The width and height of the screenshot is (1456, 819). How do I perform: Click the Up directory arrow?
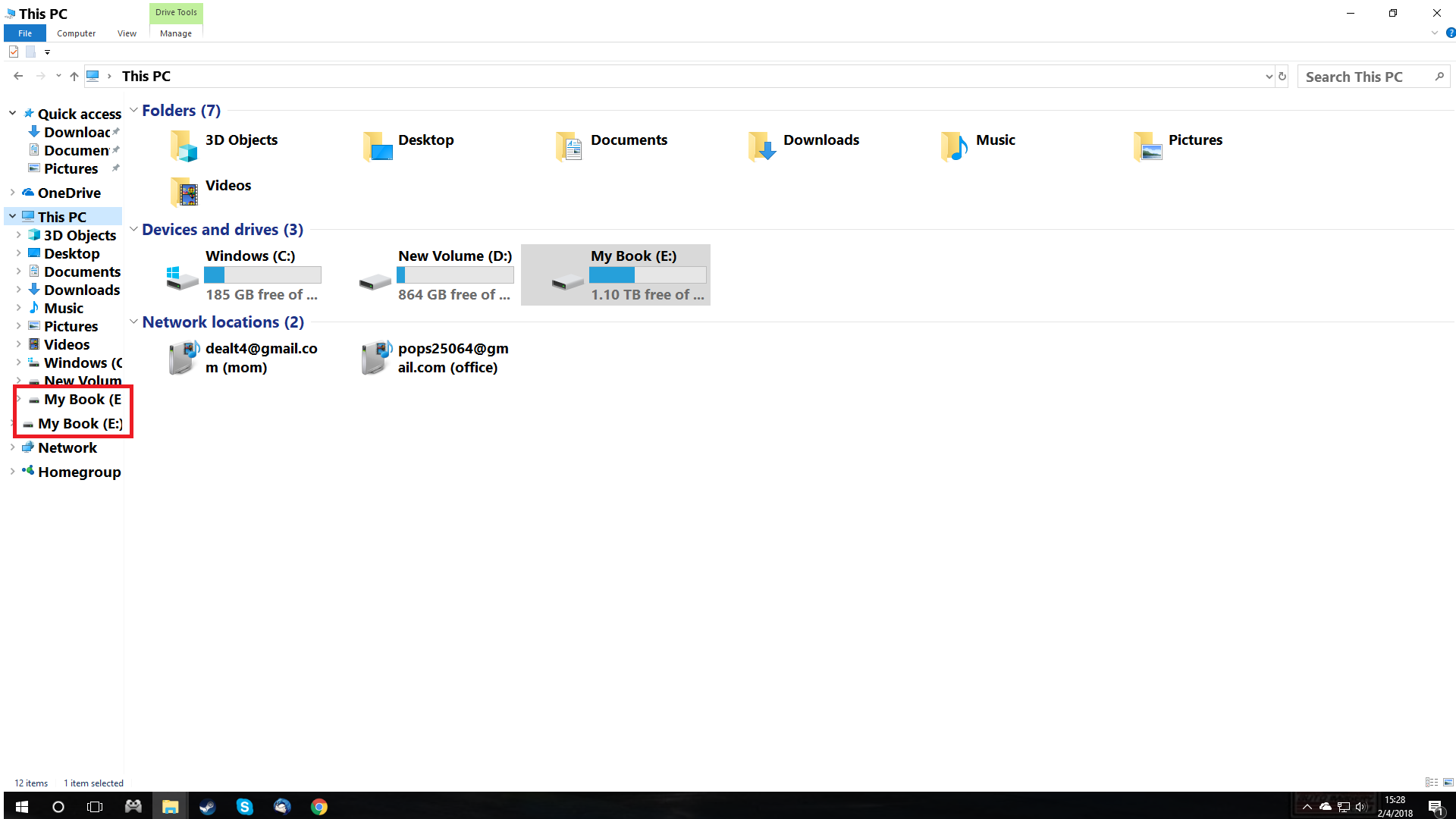(x=74, y=77)
